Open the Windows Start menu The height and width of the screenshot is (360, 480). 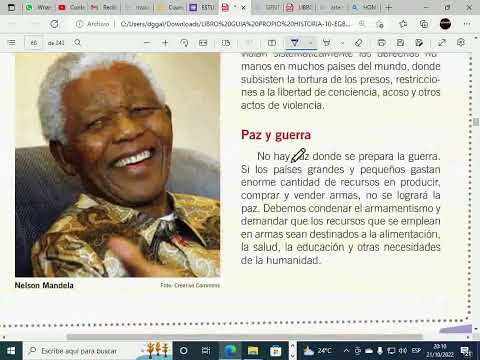tap(11, 351)
